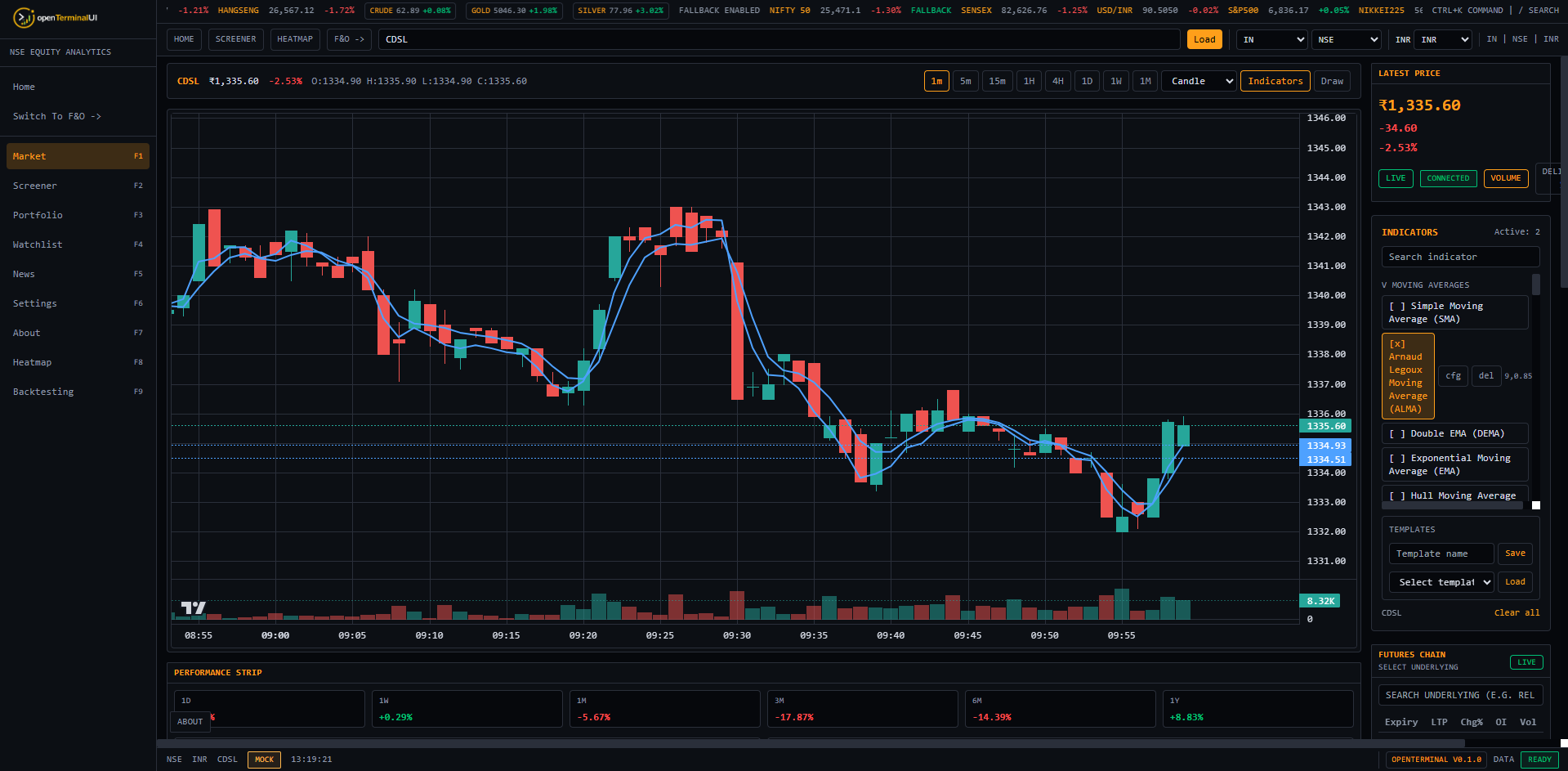Image resolution: width=1568 pixels, height=771 pixels.
Task: Uncheck Arnaud Legoux Moving Average (ALMA)
Action: (1408, 376)
